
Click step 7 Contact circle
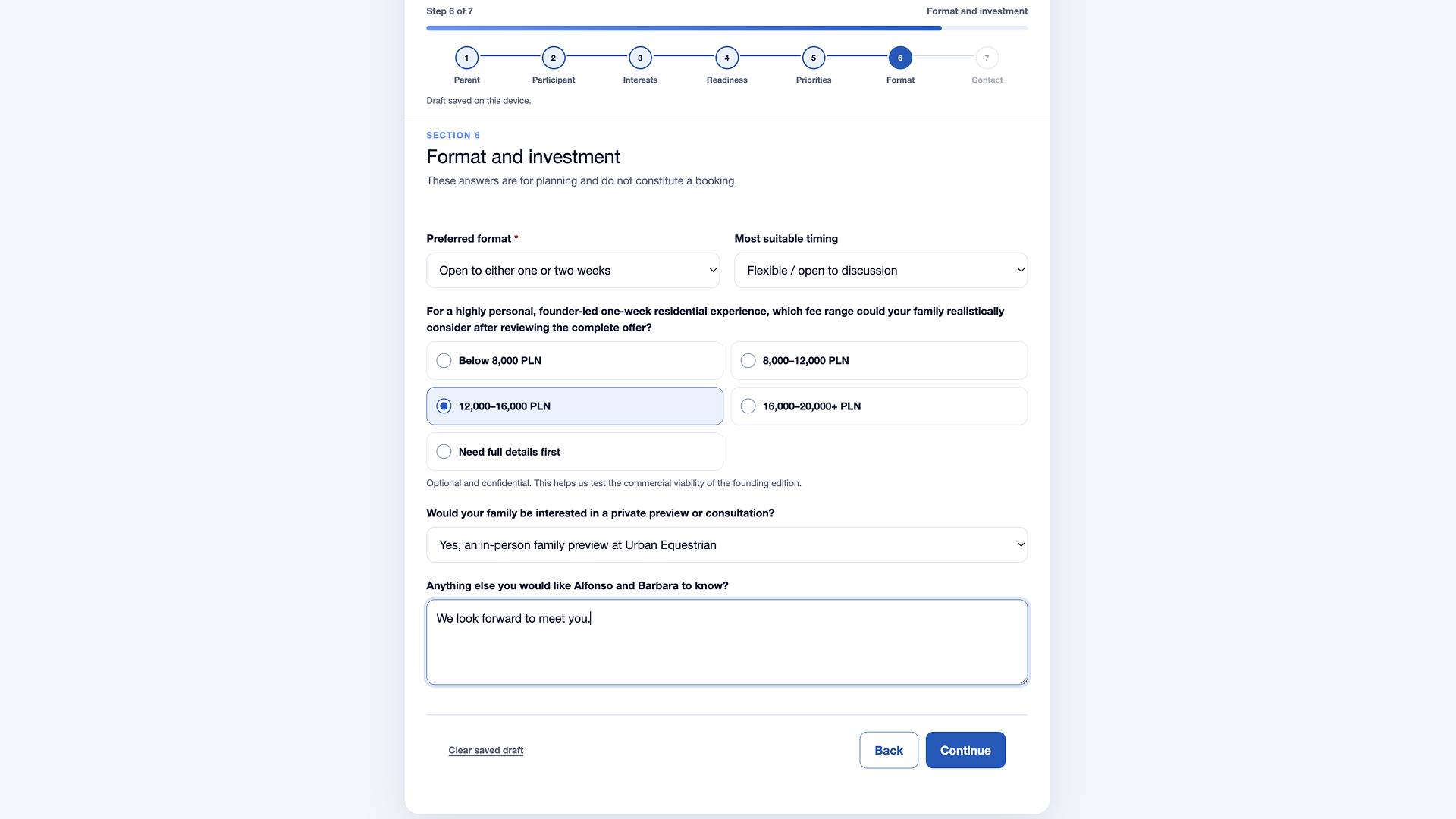(987, 58)
